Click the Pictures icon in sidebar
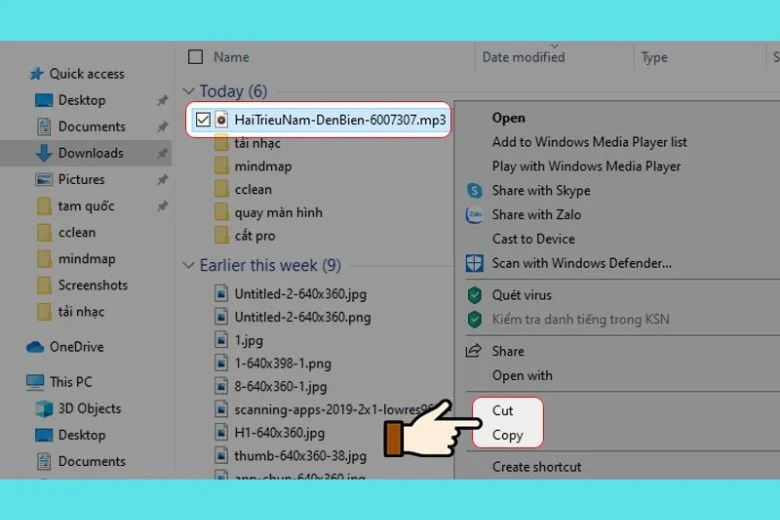Screen dimensions: 780x520 click(44, 180)
